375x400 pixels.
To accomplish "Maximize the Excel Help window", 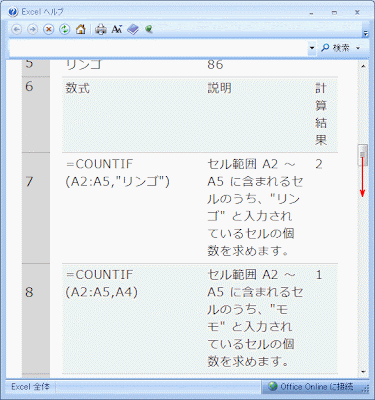I will (334, 13).
